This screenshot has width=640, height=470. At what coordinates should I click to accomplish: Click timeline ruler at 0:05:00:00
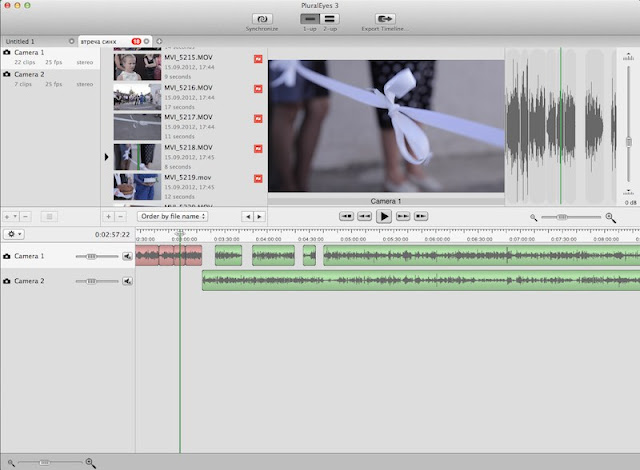pos(353,239)
